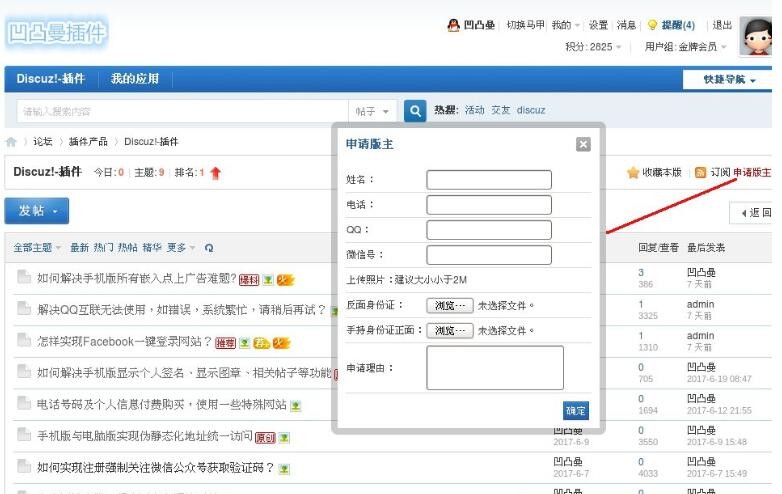The image size is (782, 494).
Task: Click the lightbulb 提醒 notification icon
Action: click(x=652, y=25)
